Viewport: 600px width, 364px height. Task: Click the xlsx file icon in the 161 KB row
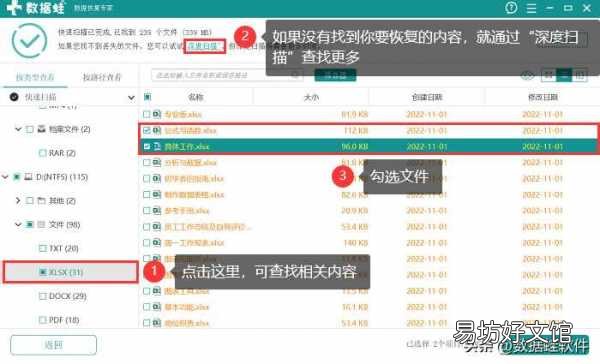(157, 307)
